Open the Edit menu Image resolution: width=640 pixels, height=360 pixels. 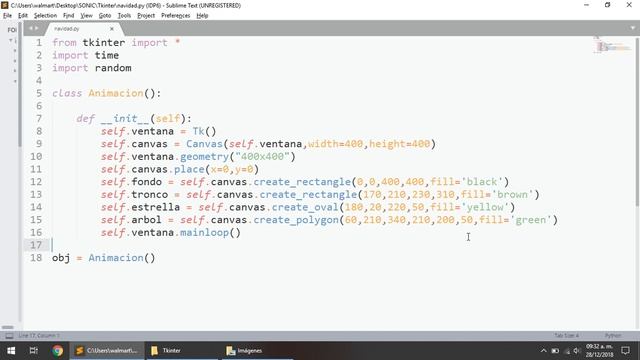click(x=23, y=16)
